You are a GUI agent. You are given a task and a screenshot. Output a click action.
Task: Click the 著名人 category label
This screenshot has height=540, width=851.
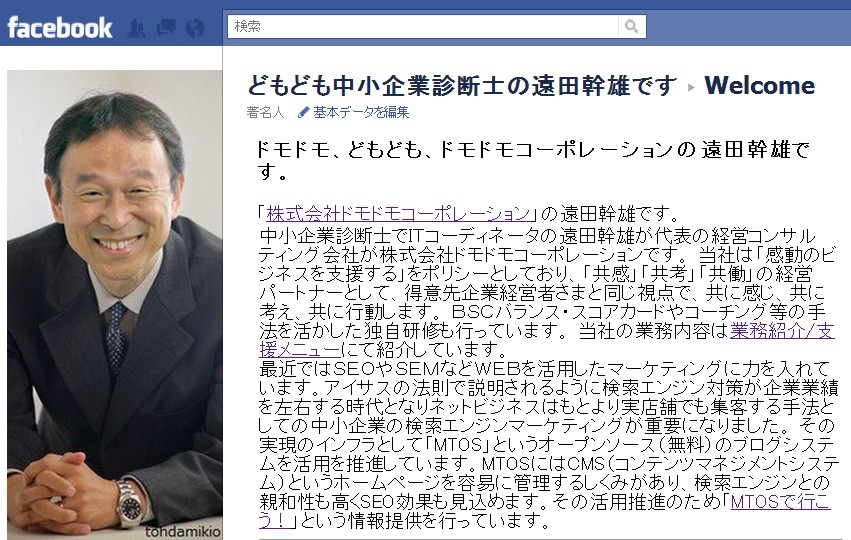(265, 112)
